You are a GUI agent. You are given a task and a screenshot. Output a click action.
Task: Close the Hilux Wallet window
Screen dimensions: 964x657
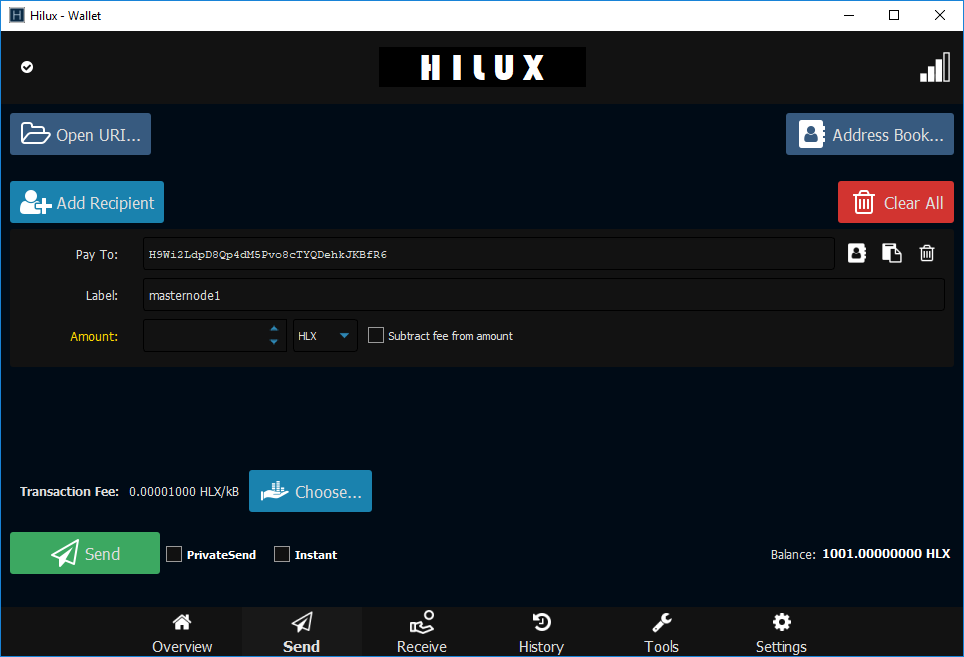[x=939, y=15]
